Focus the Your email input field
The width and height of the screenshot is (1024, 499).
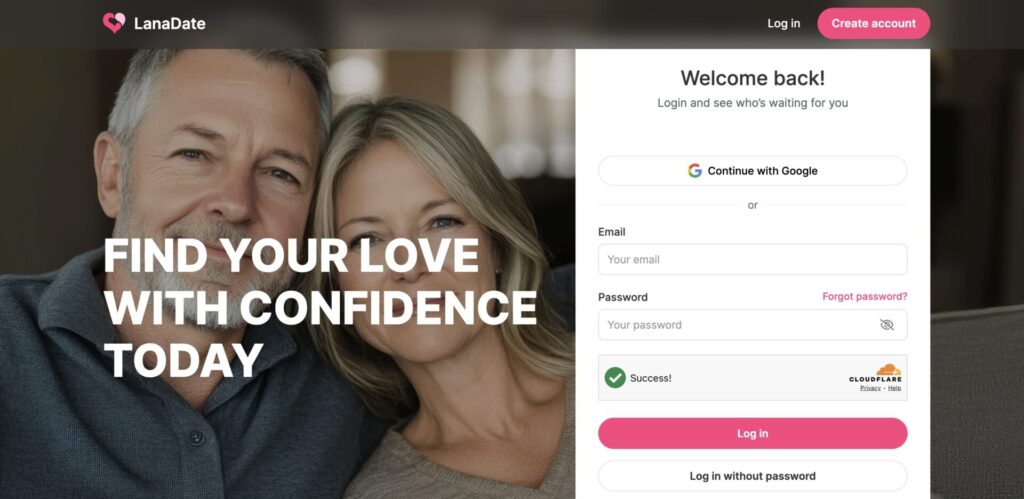[x=752, y=259]
